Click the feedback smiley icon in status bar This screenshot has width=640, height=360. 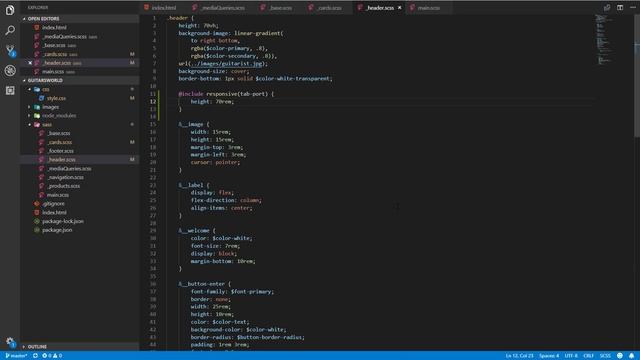coord(620,356)
